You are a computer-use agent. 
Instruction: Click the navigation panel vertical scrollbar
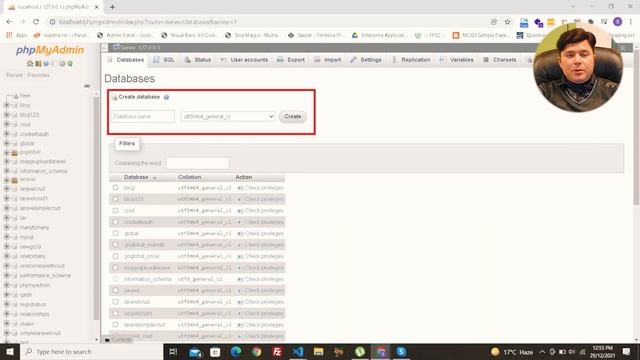tap(97, 208)
